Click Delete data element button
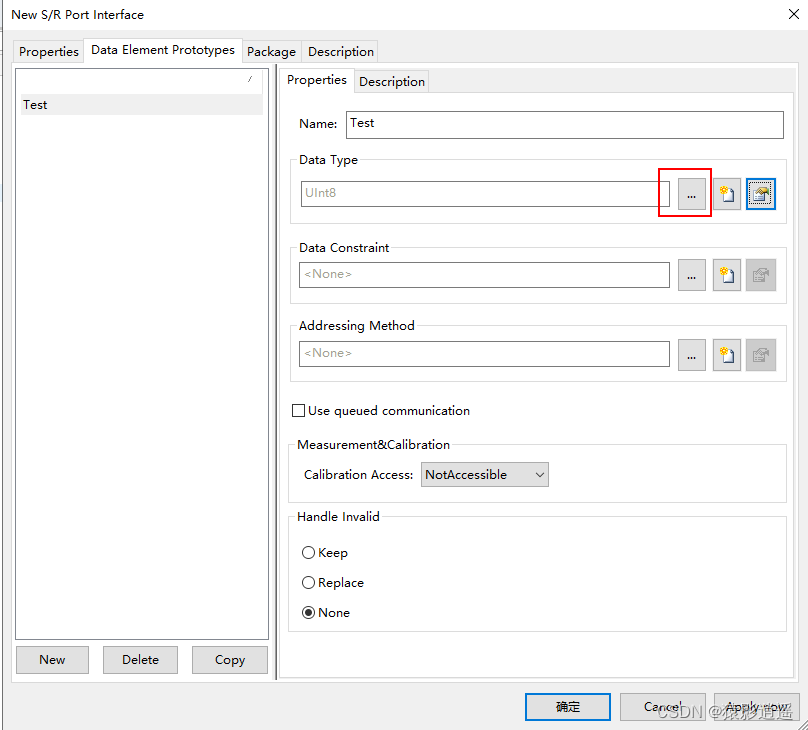 tap(140, 660)
